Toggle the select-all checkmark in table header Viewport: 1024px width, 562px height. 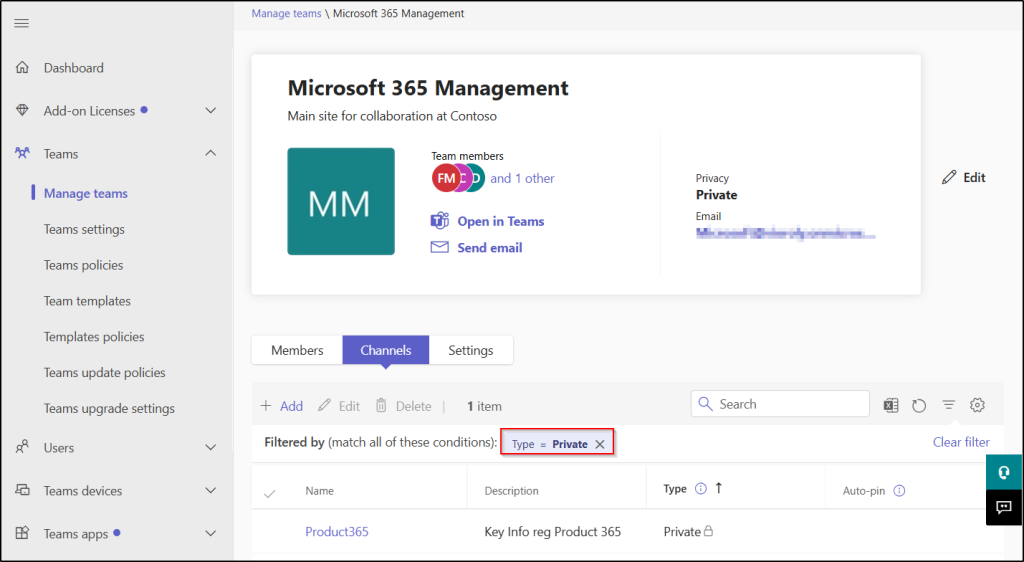(269, 493)
